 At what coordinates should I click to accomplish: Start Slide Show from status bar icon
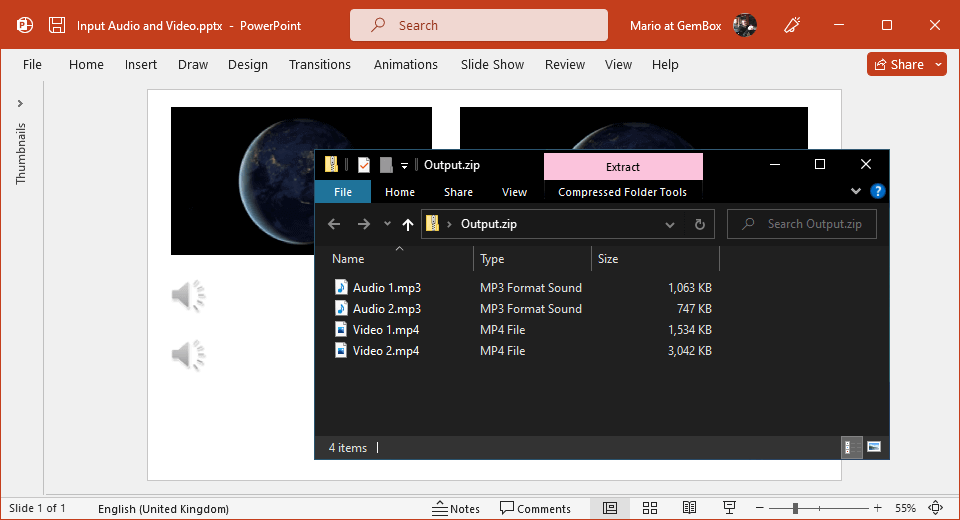[729, 508]
